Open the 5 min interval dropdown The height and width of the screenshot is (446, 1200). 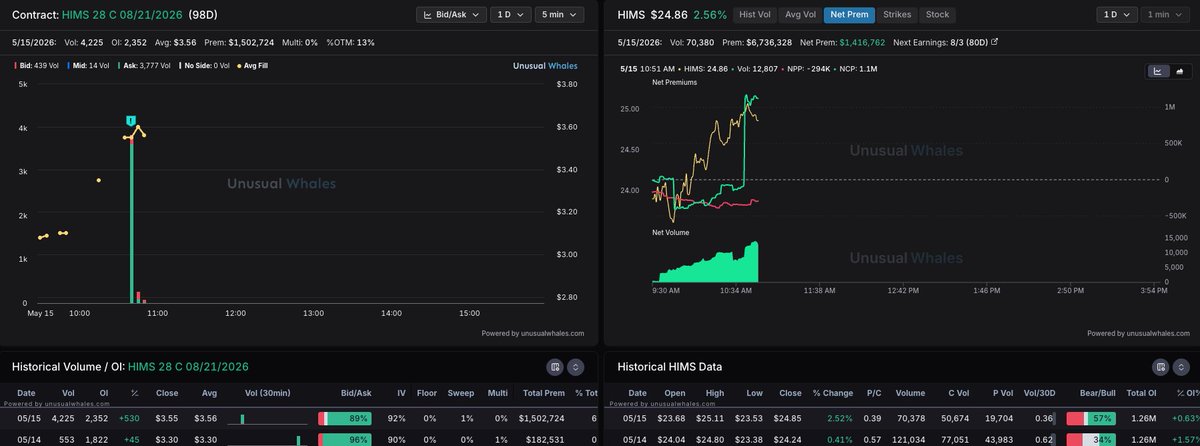pos(561,15)
